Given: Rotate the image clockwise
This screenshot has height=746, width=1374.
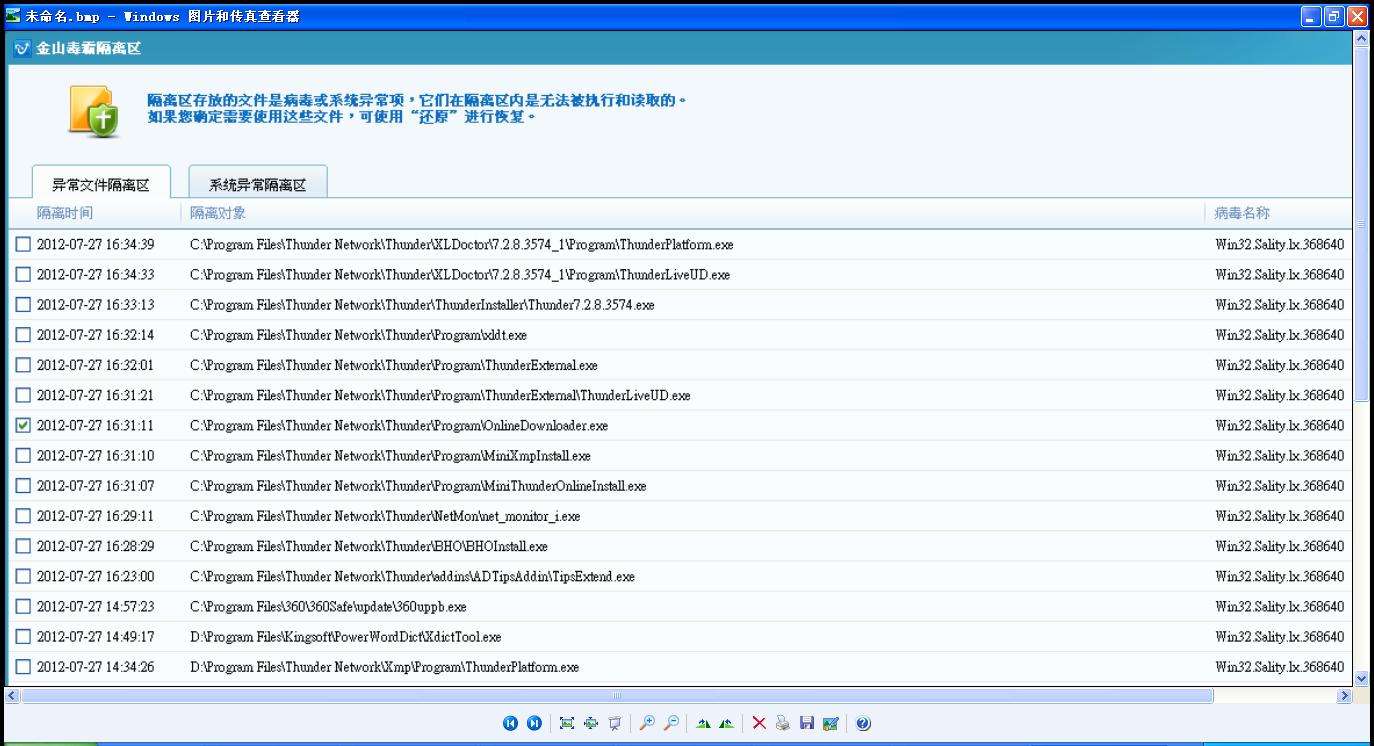Looking at the screenshot, I should tap(703, 723).
